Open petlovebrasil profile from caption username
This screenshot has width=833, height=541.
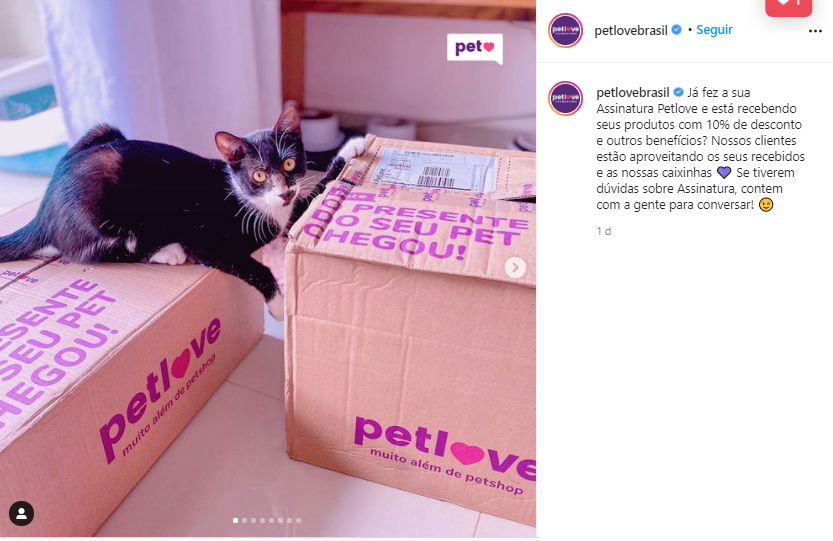pyautogui.click(x=633, y=92)
